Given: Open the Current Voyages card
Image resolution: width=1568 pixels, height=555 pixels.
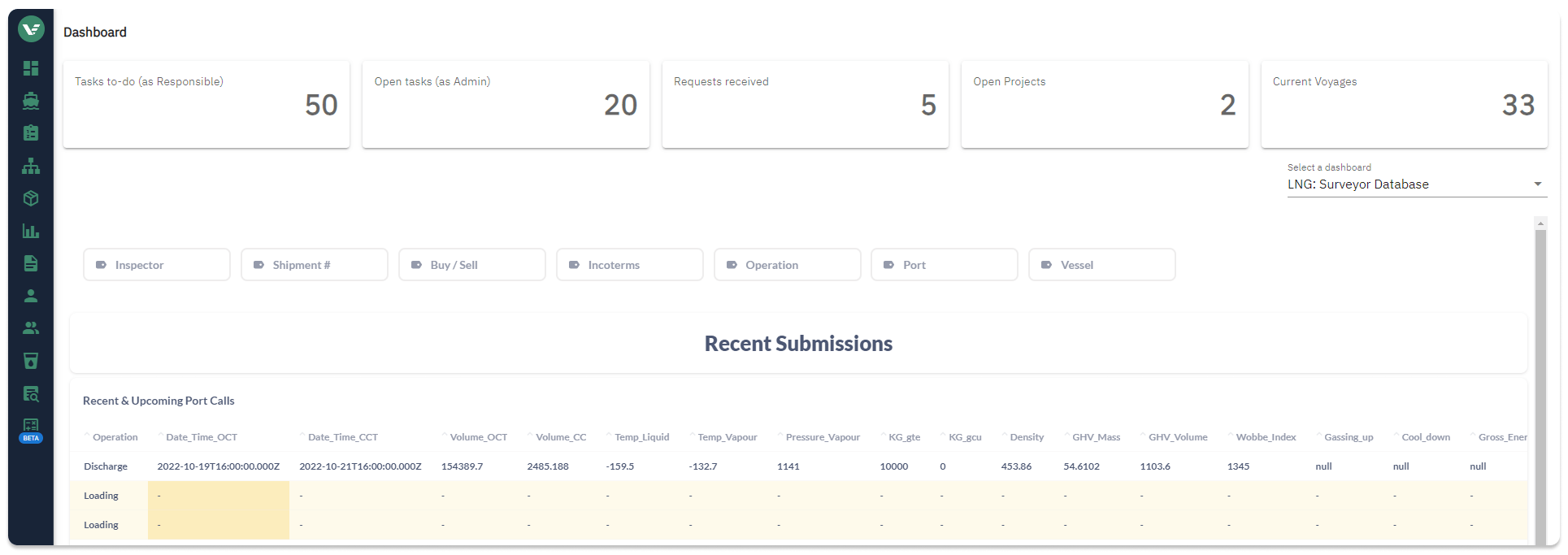Looking at the screenshot, I should [1405, 104].
